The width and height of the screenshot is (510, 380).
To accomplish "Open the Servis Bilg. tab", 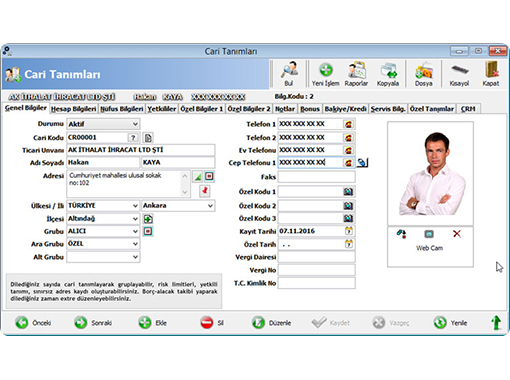I will click(x=388, y=109).
